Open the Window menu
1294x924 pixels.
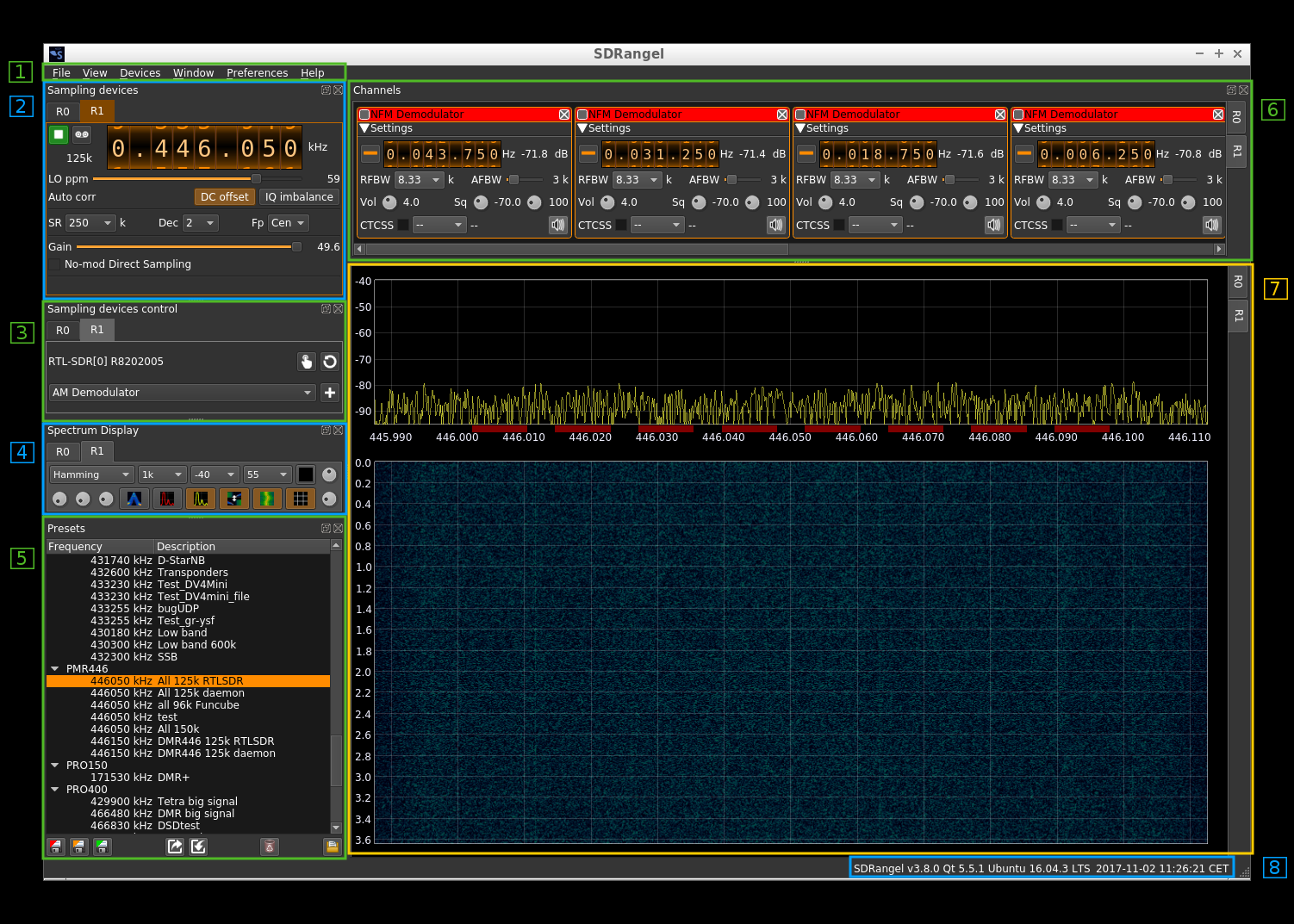coord(194,73)
